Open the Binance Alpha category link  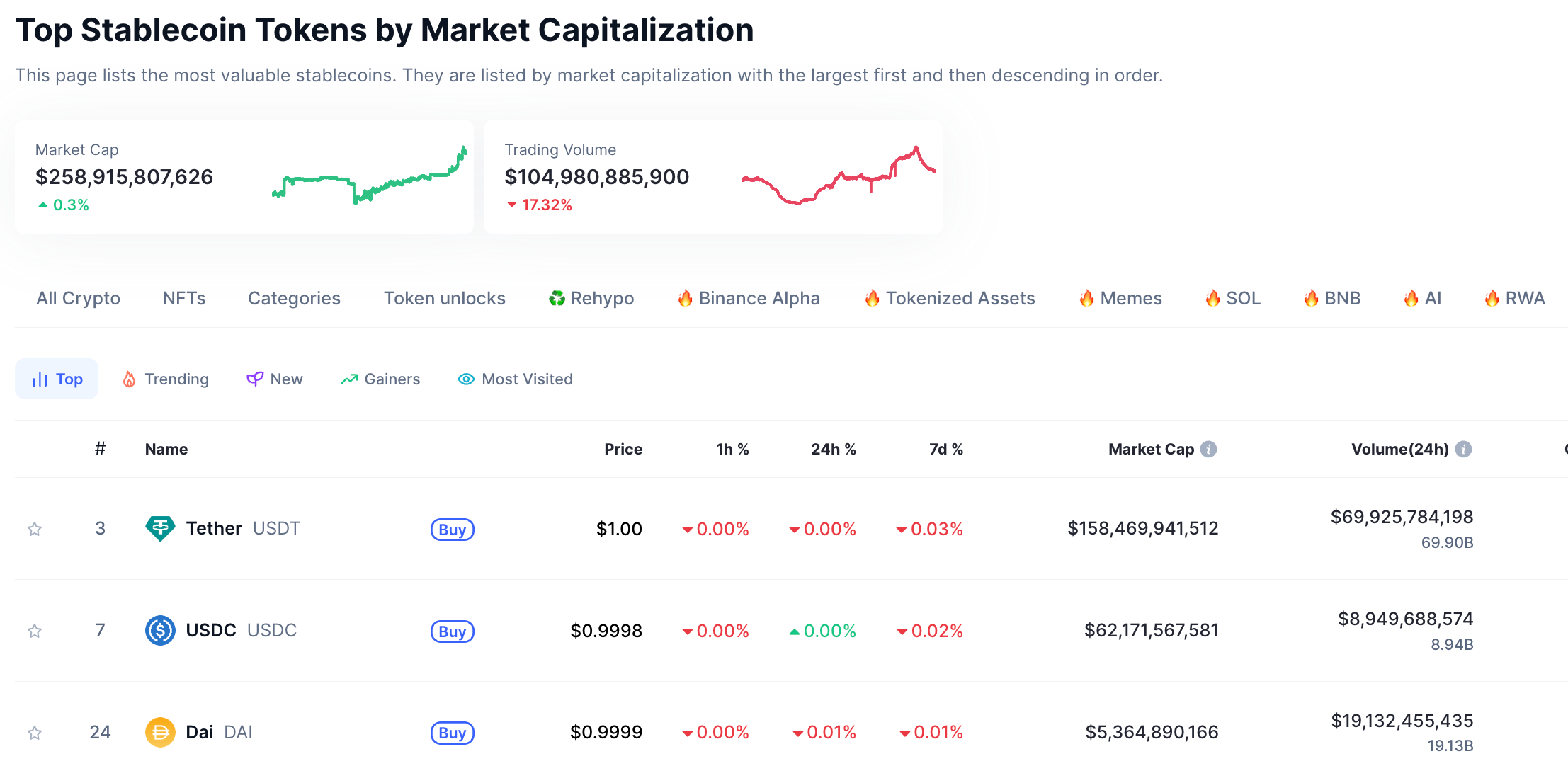click(x=748, y=298)
